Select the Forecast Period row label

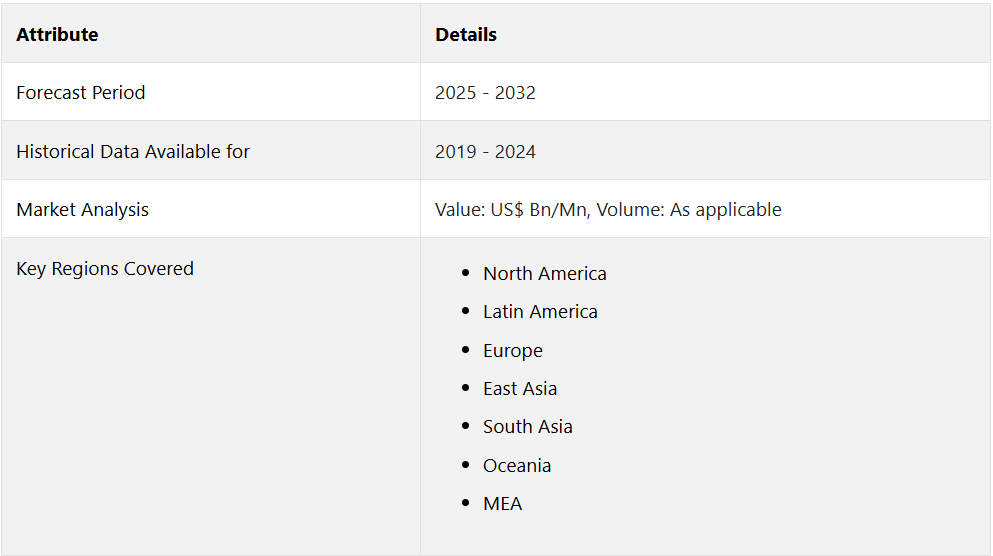[x=81, y=92]
